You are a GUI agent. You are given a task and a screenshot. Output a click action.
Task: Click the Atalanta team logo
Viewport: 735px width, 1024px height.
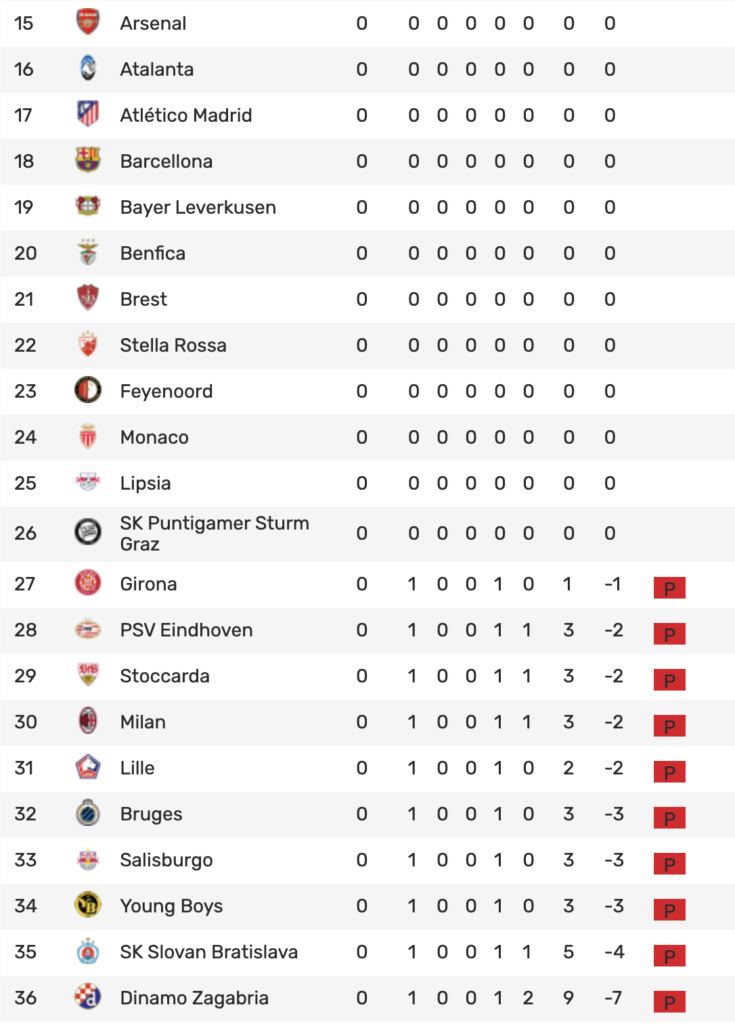pos(88,69)
